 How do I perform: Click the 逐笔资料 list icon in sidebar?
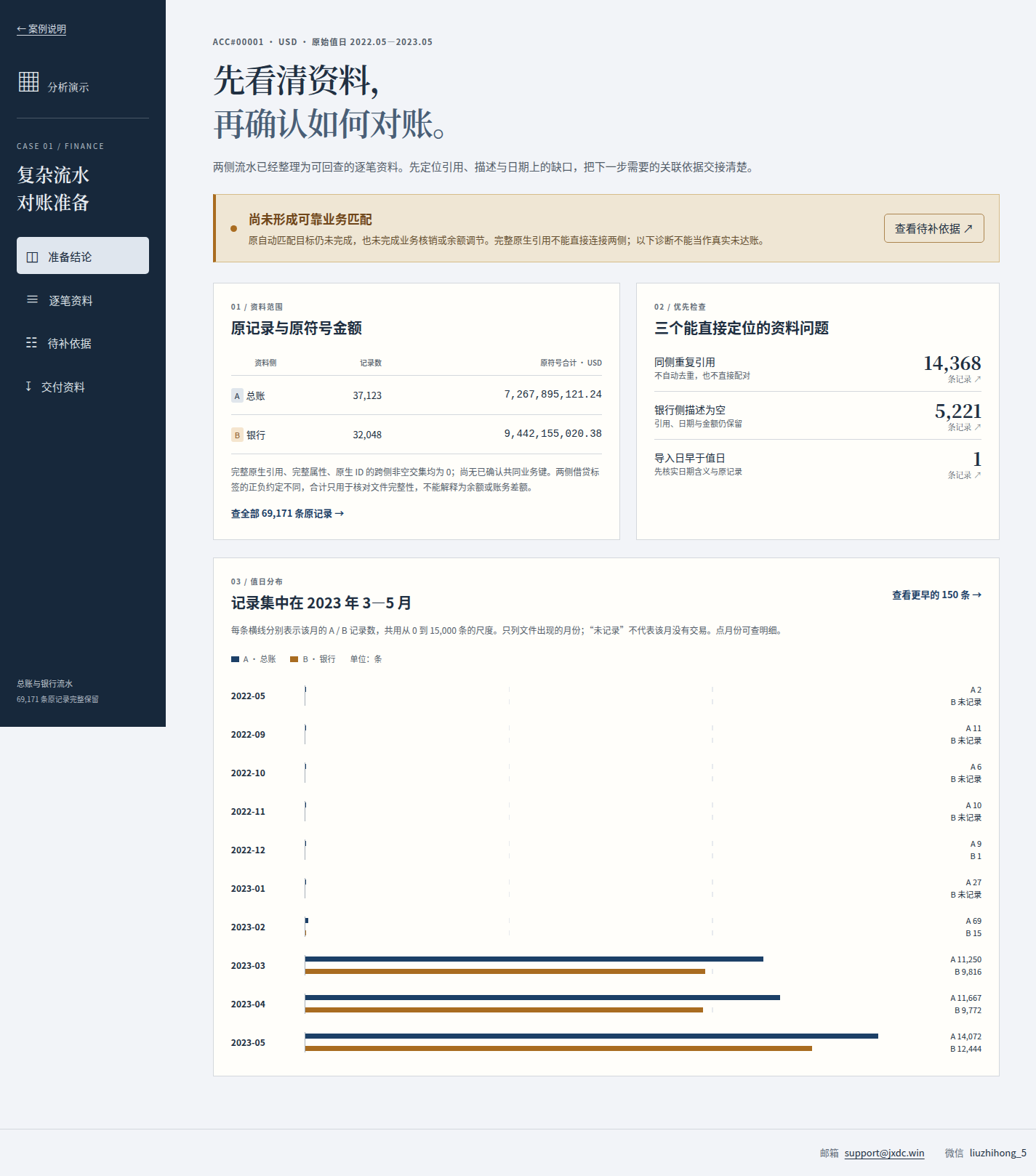click(x=32, y=299)
